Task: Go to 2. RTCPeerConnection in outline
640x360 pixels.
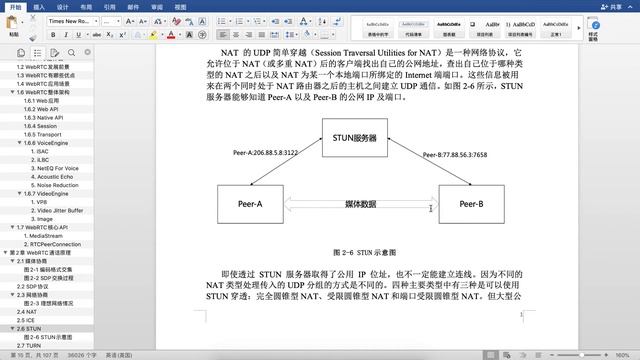Action: [52, 244]
